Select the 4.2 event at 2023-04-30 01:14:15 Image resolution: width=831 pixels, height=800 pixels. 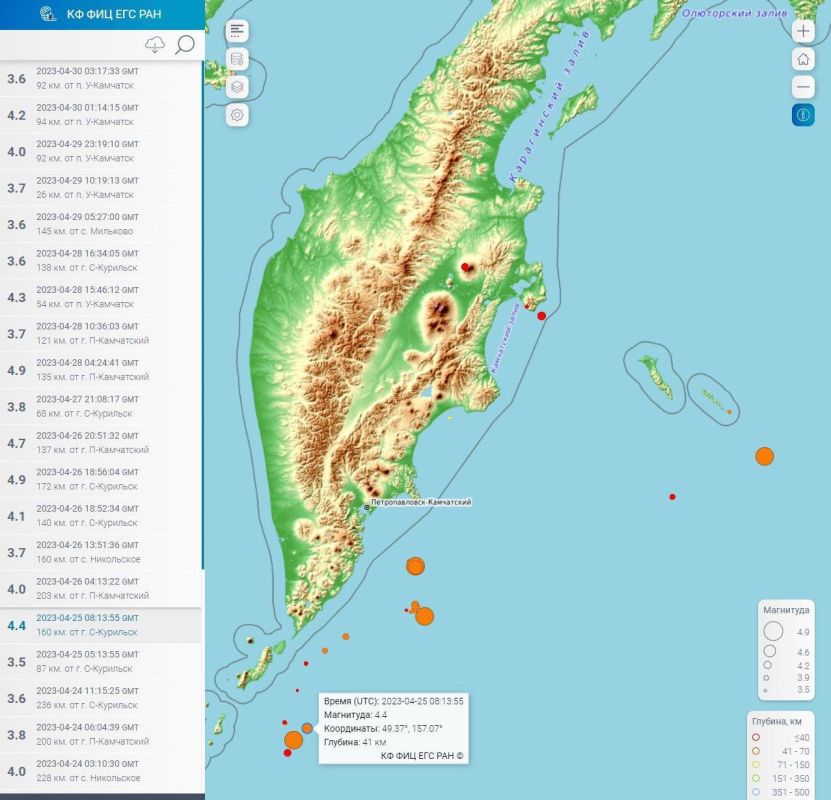pyautogui.click(x=101, y=115)
